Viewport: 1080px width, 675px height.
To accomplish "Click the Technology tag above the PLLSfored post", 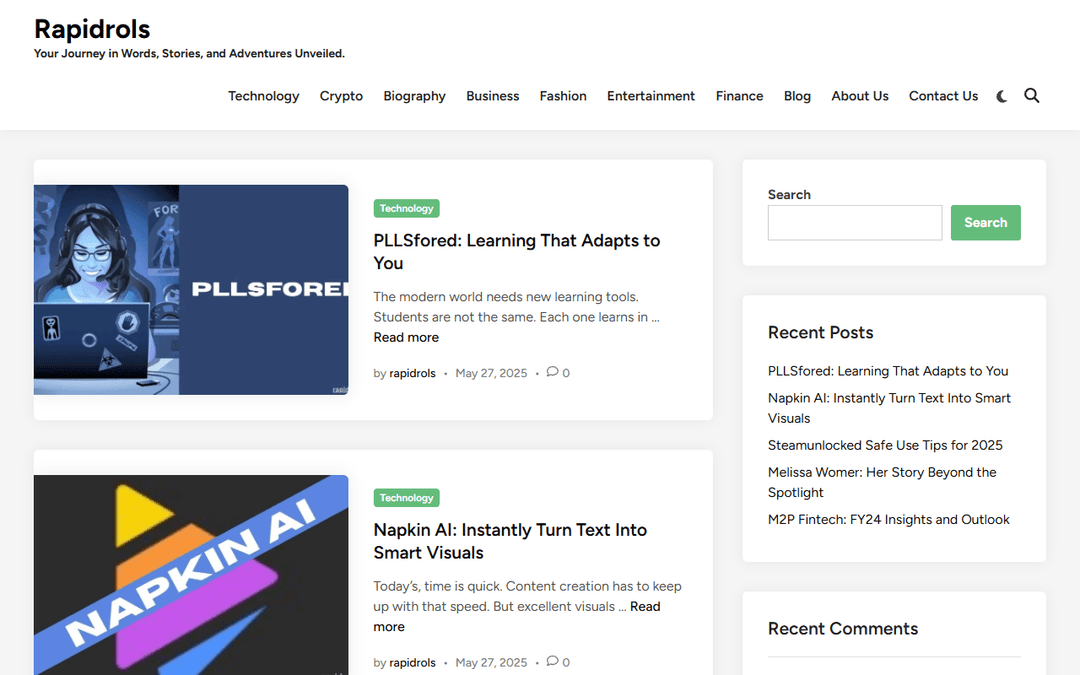I will click(x=406, y=208).
